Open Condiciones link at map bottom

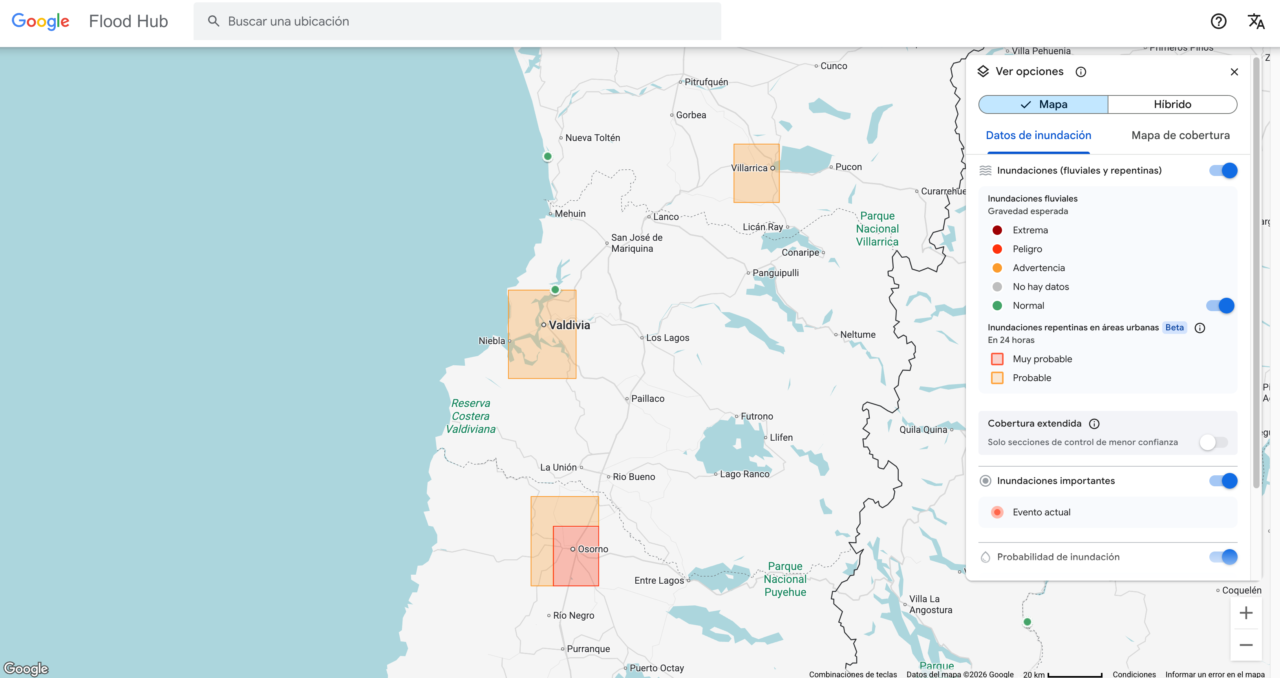[x=1134, y=674]
